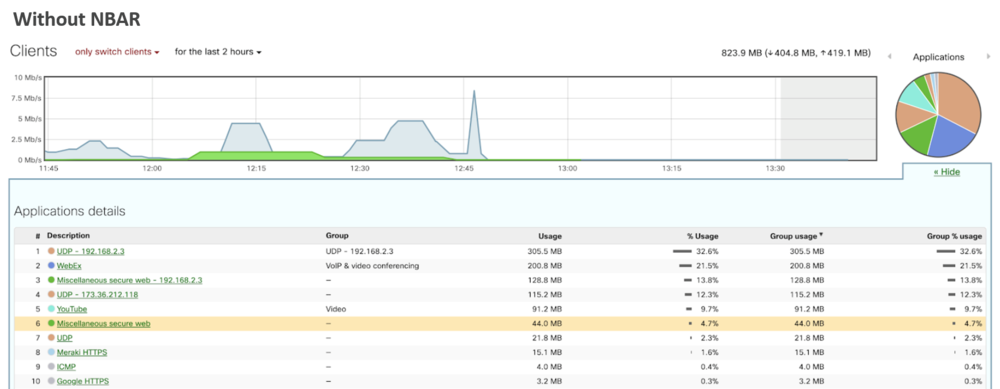Click the 4.0 MB usage for ICMP
Viewport: 1000px width, 389px height.
pos(548,367)
